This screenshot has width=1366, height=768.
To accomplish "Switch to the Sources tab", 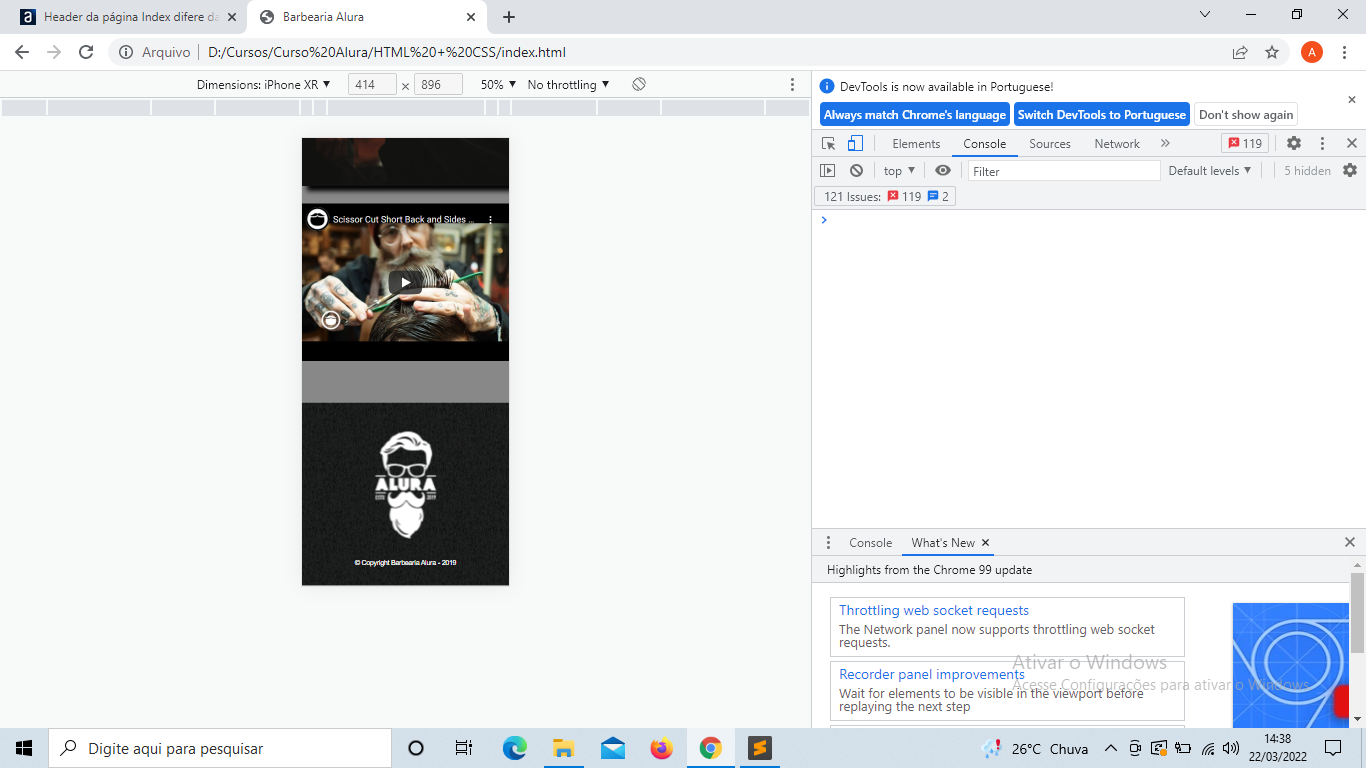I will (x=1050, y=143).
